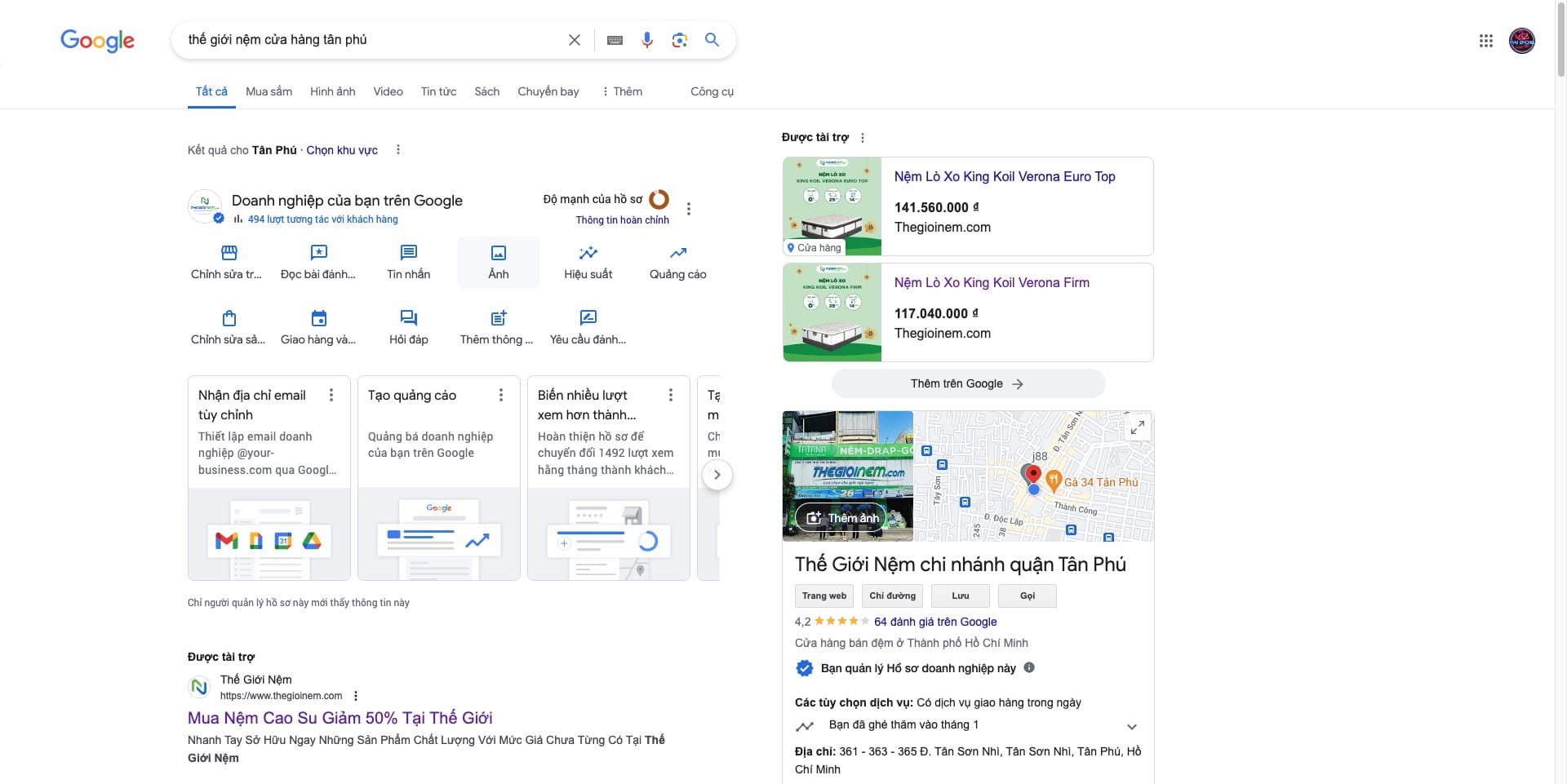
Task: Click Thông tin hoàn chỉnh link
Action: click(x=622, y=220)
